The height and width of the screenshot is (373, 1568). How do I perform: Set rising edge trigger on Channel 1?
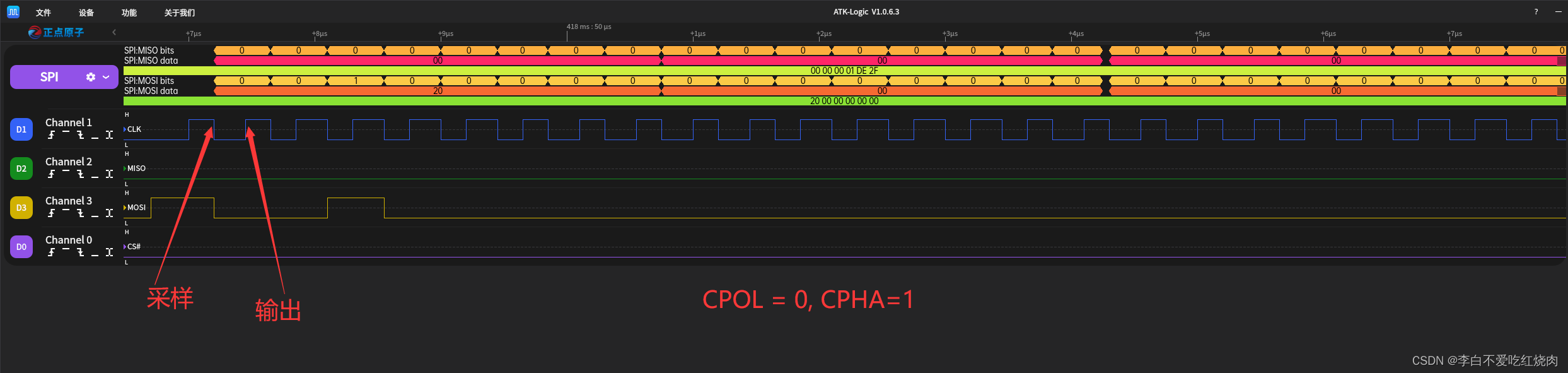tap(51, 135)
